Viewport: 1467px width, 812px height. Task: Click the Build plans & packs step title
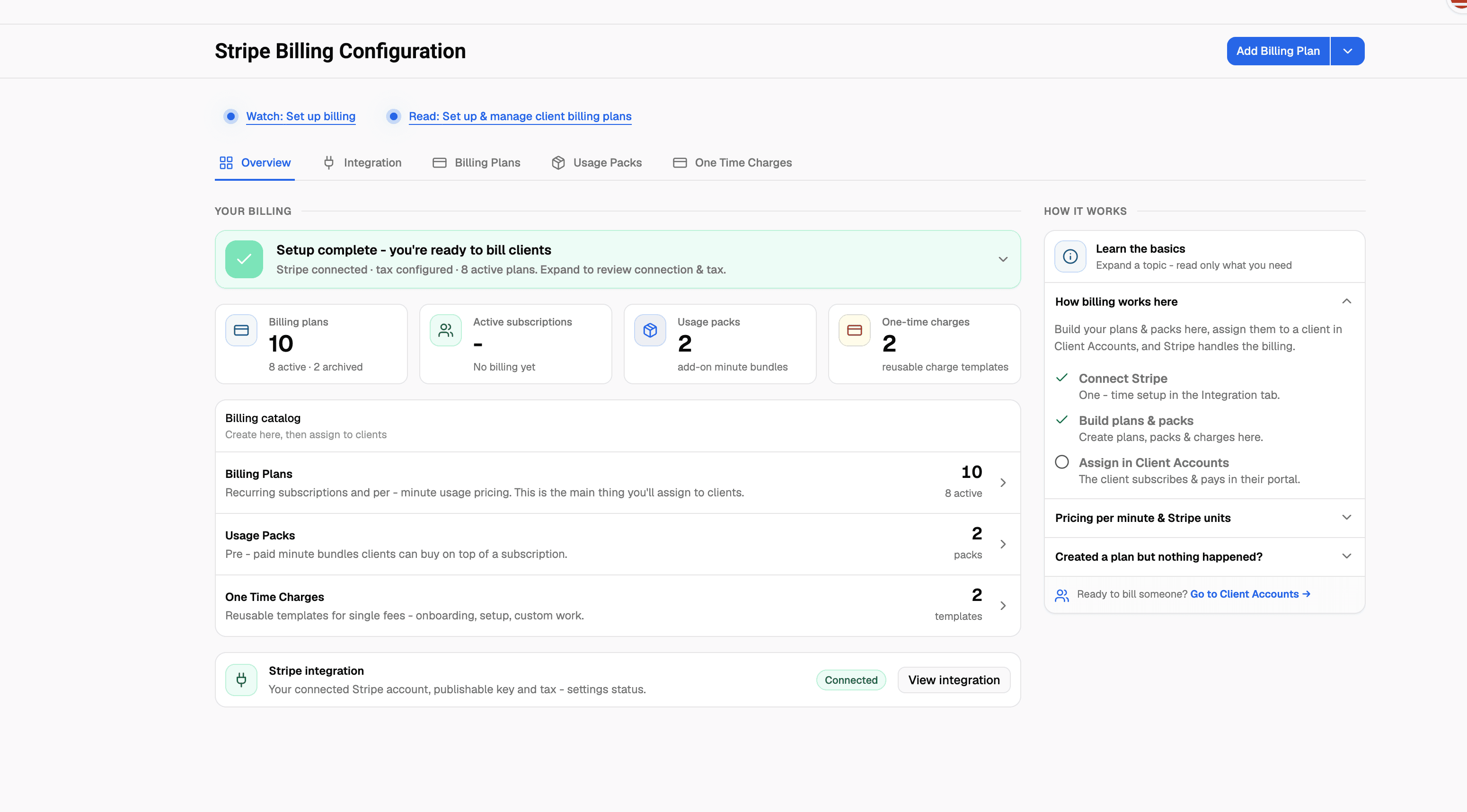pyautogui.click(x=1136, y=421)
